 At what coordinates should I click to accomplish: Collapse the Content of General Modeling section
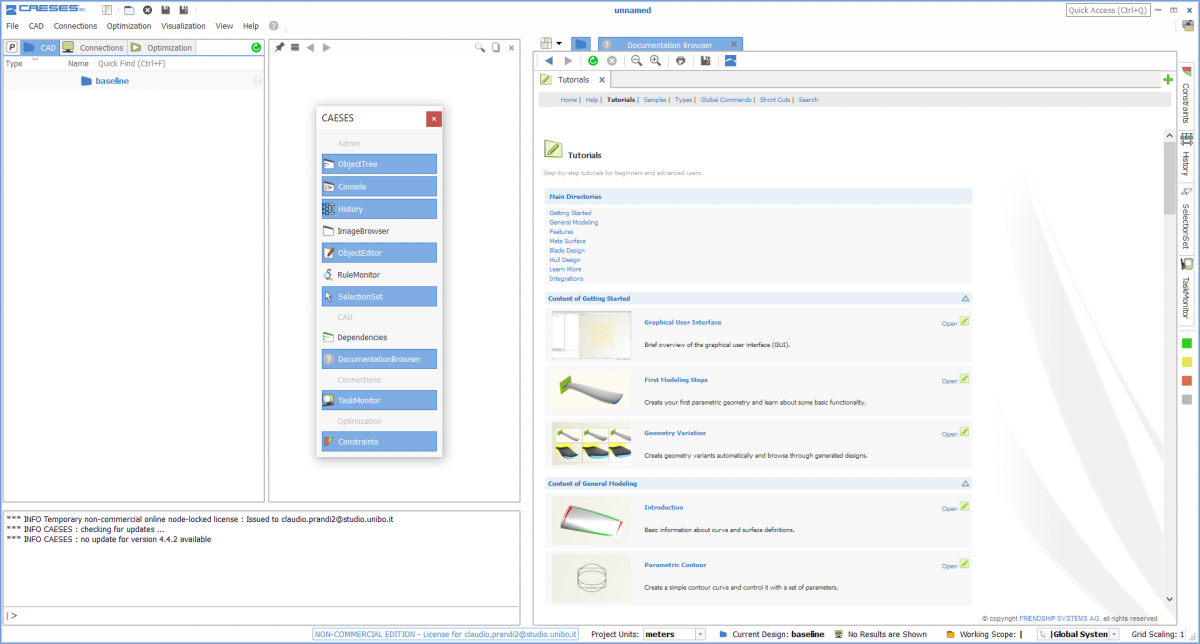[x=965, y=484]
